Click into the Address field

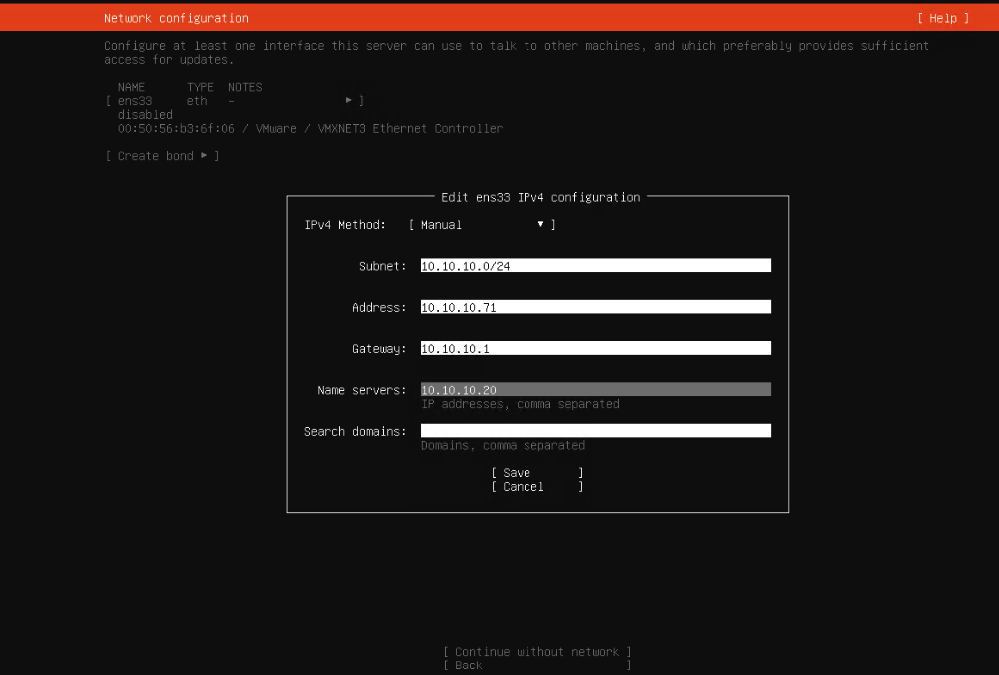coord(595,307)
